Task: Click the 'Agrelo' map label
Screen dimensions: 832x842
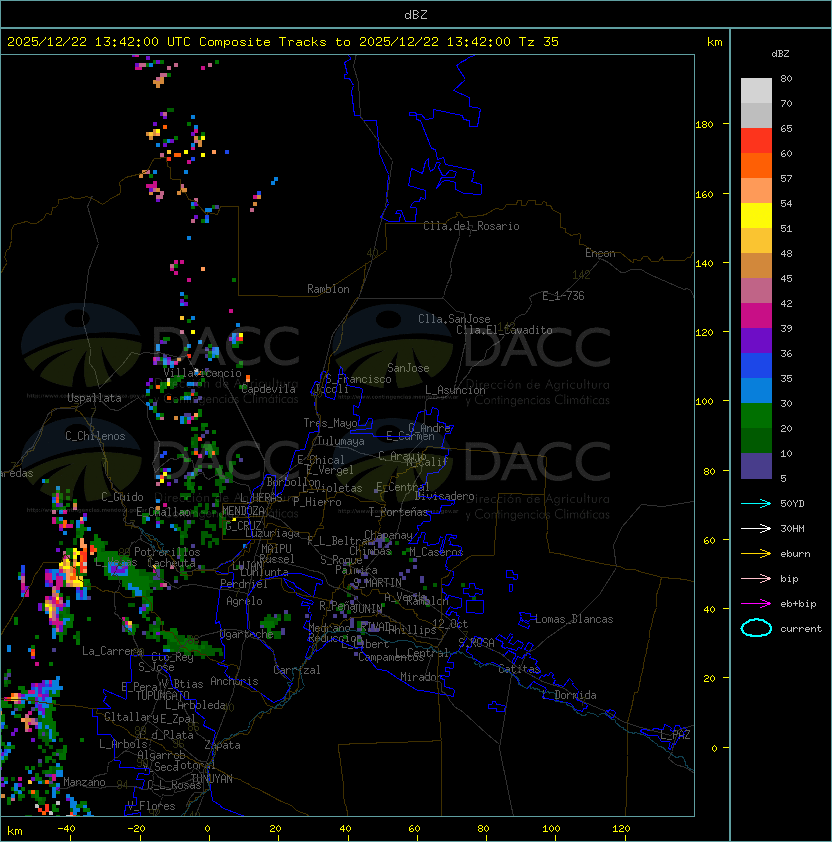Action: tap(244, 601)
